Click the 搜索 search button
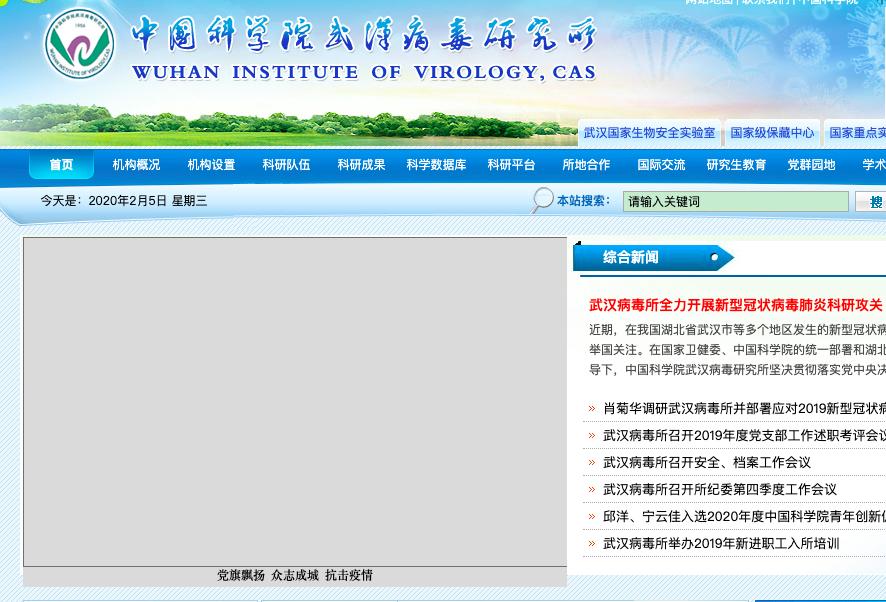The width and height of the screenshot is (886, 602). [x=876, y=200]
